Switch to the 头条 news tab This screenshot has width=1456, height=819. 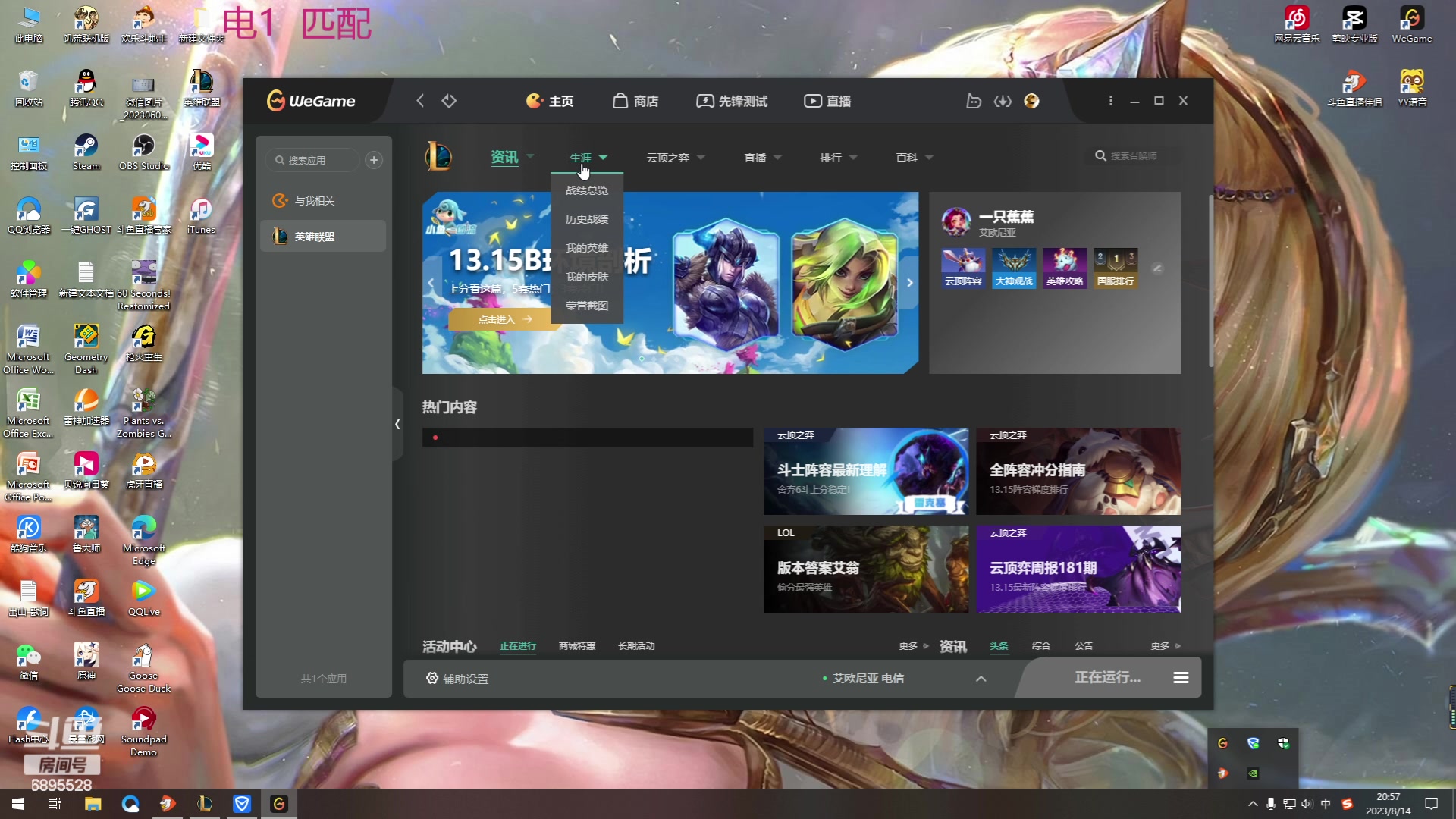coord(999,646)
